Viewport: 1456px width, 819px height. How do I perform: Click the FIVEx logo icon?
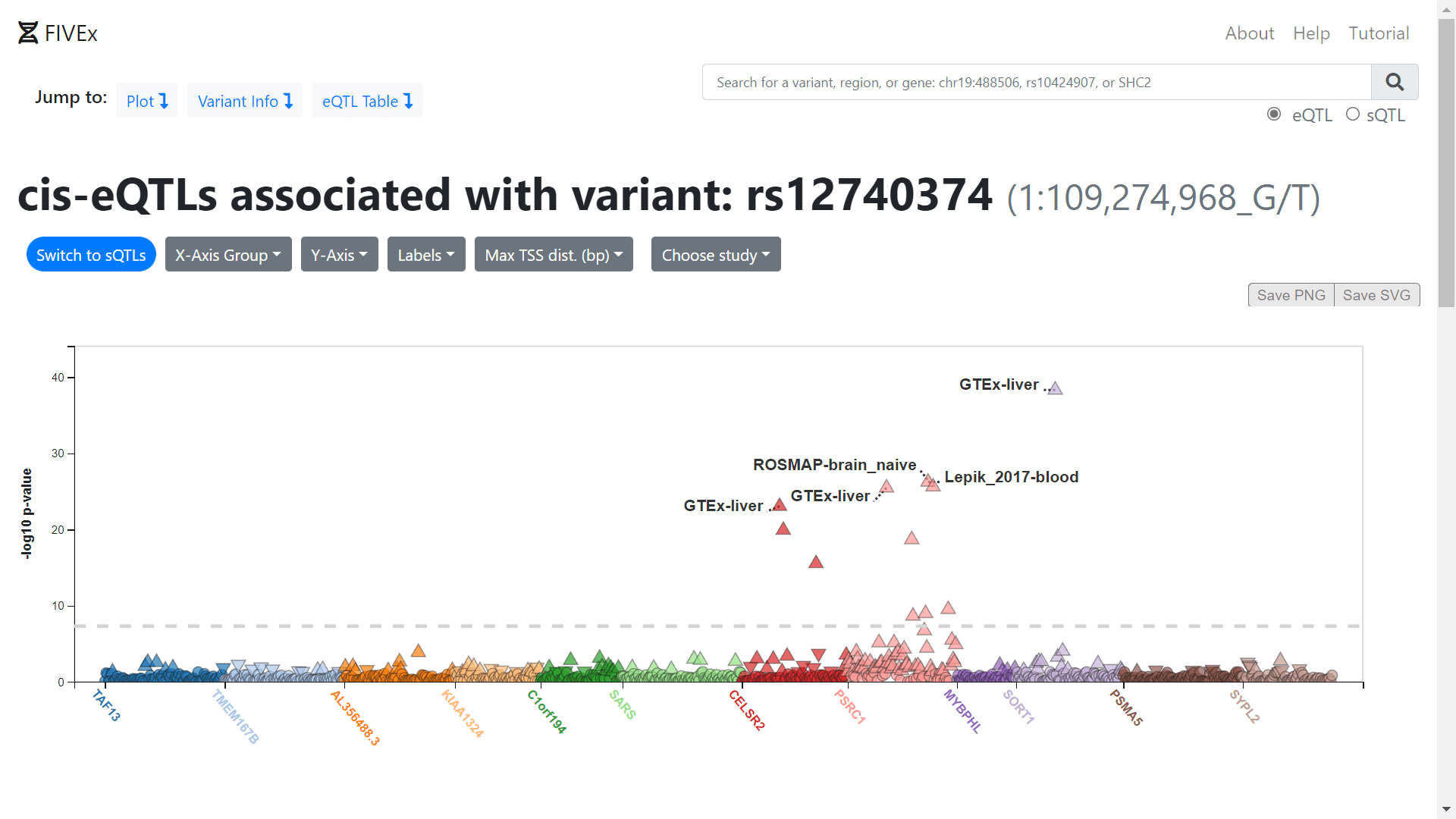pyautogui.click(x=27, y=32)
